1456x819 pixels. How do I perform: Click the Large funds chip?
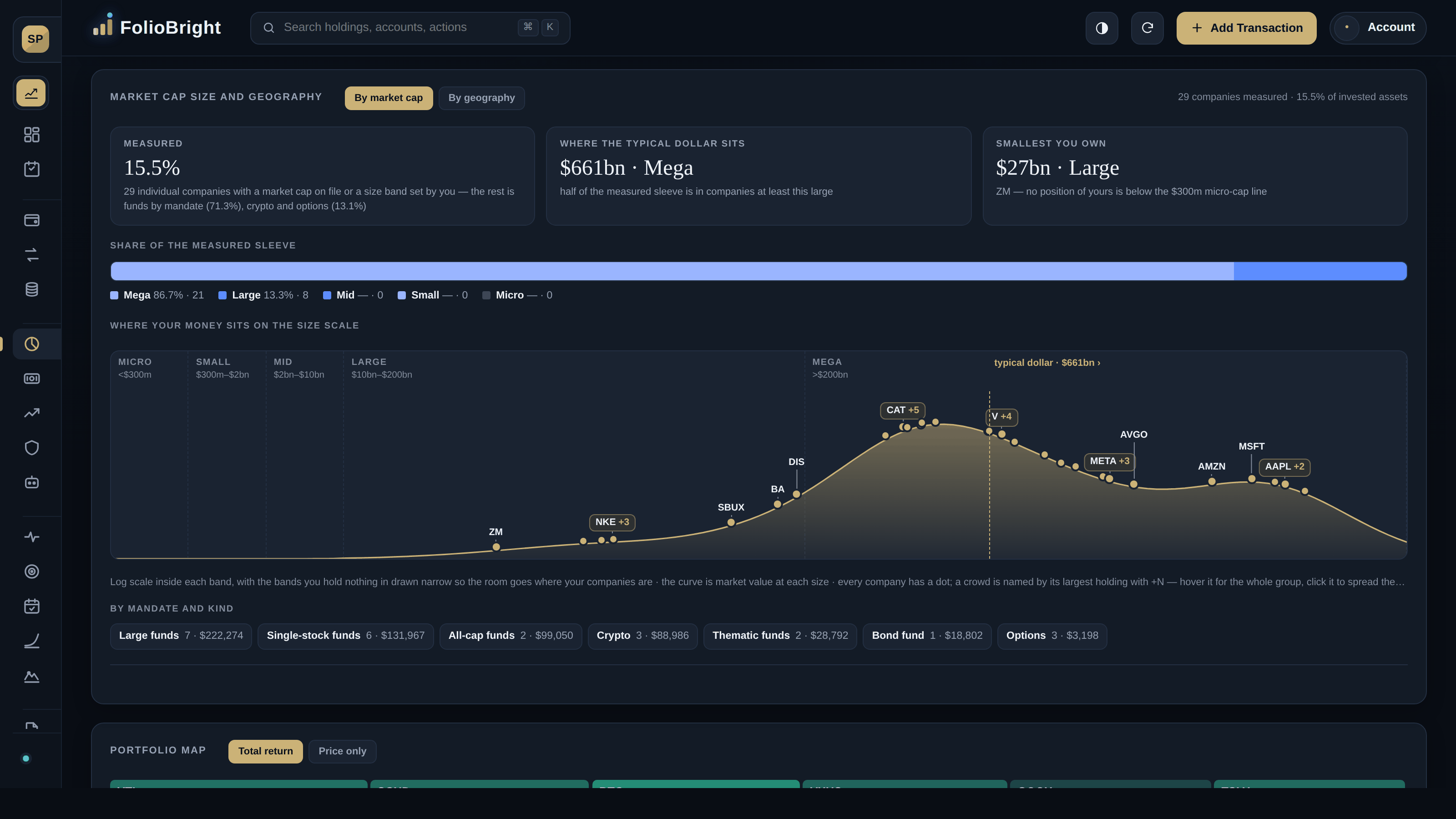point(181,636)
